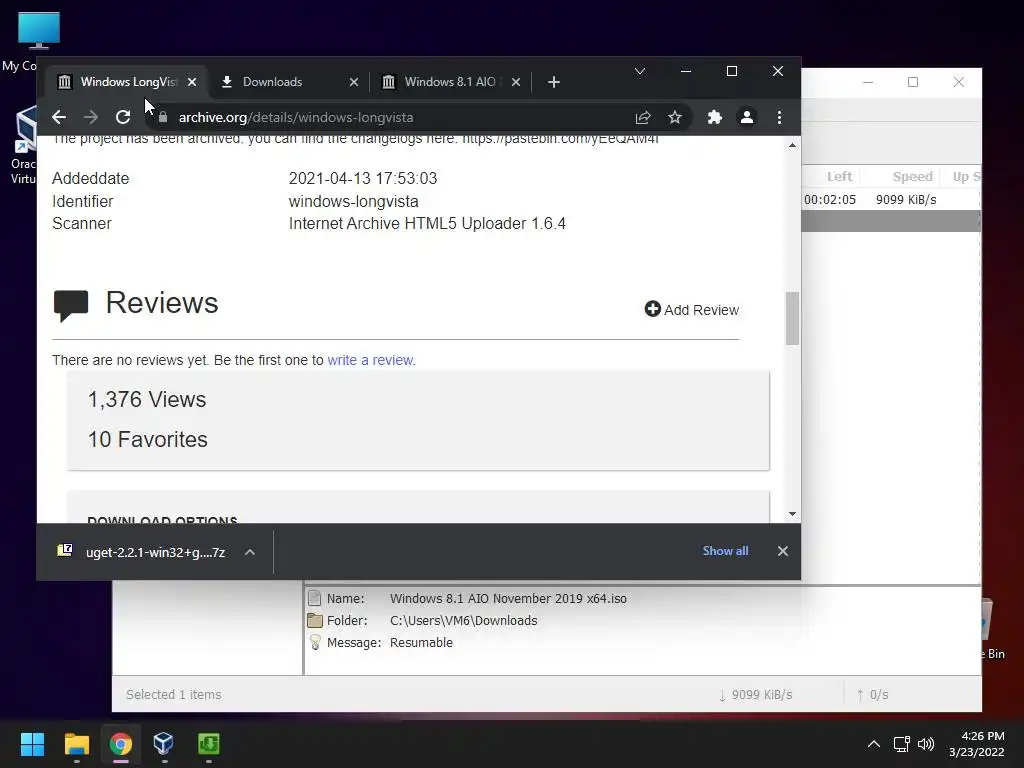Go back in Chrome browser

click(x=59, y=118)
